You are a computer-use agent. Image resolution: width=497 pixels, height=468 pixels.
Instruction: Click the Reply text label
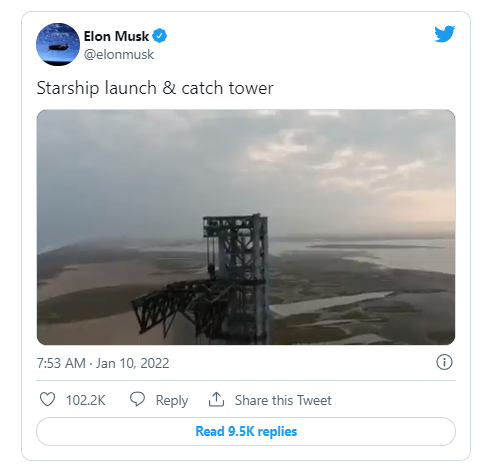pyautogui.click(x=172, y=400)
